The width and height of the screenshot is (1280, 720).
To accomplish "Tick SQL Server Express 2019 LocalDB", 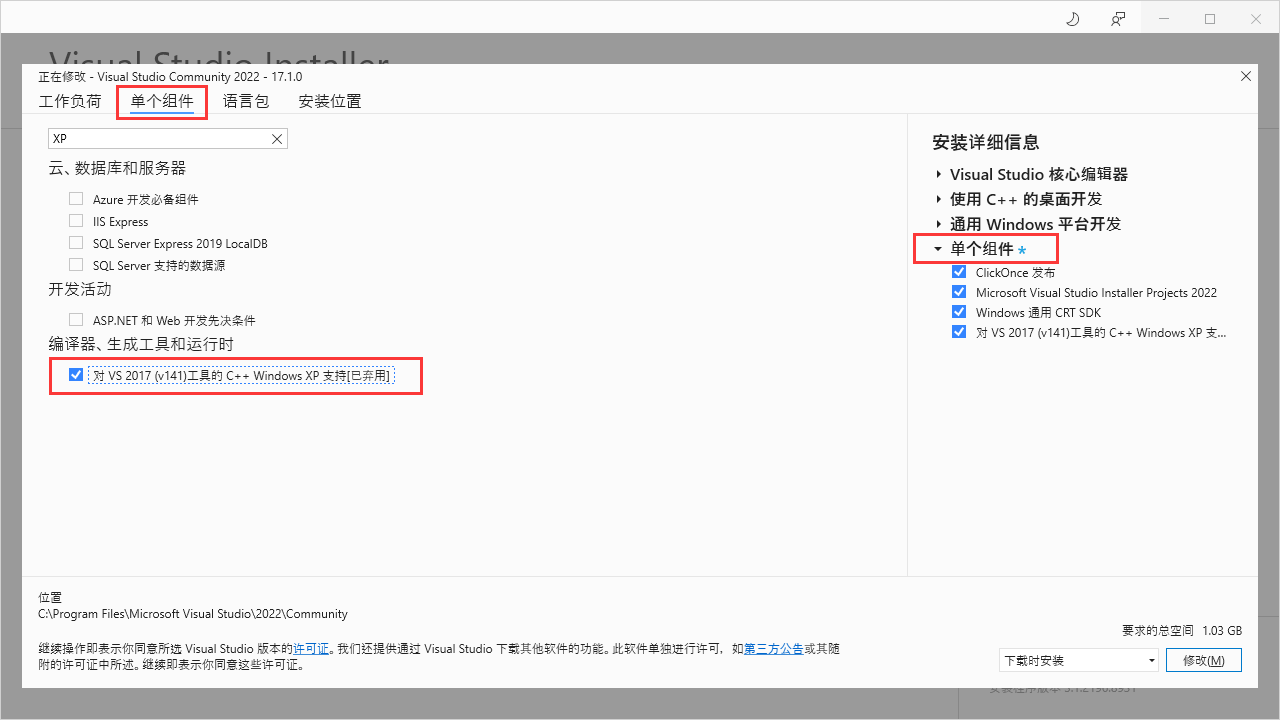I will tap(76, 243).
